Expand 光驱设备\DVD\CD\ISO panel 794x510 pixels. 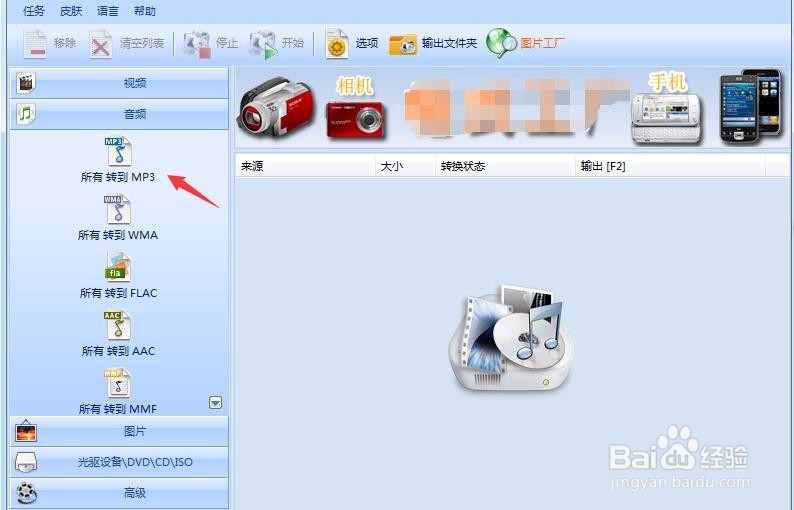point(119,462)
